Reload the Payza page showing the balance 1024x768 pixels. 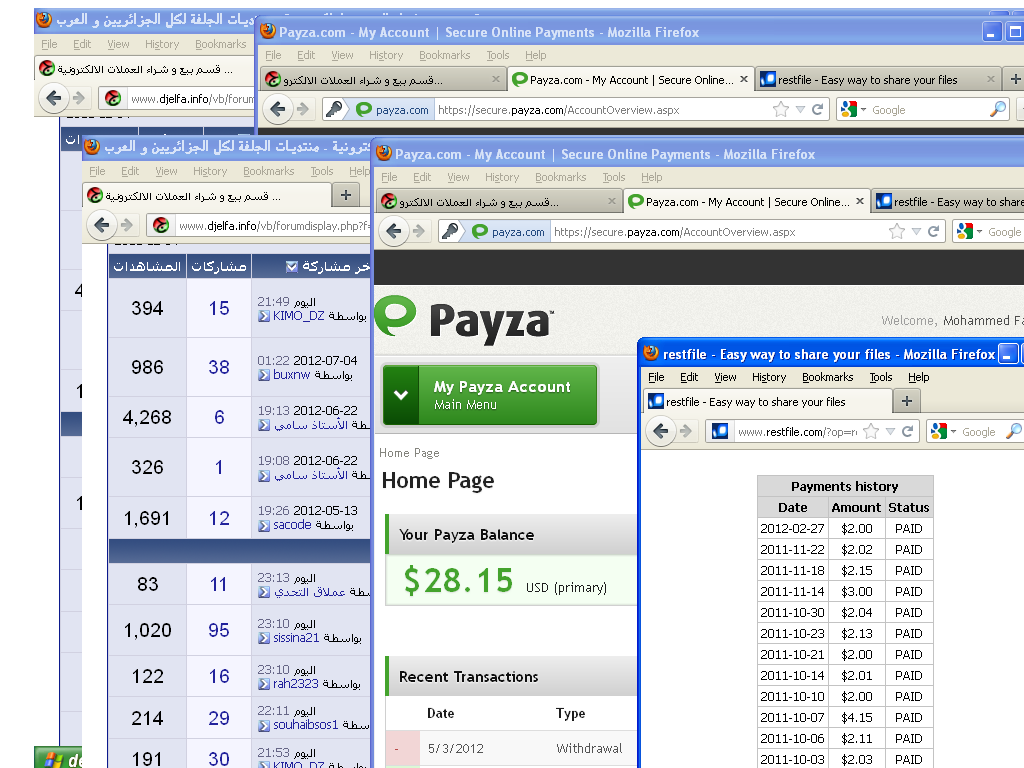[x=934, y=231]
